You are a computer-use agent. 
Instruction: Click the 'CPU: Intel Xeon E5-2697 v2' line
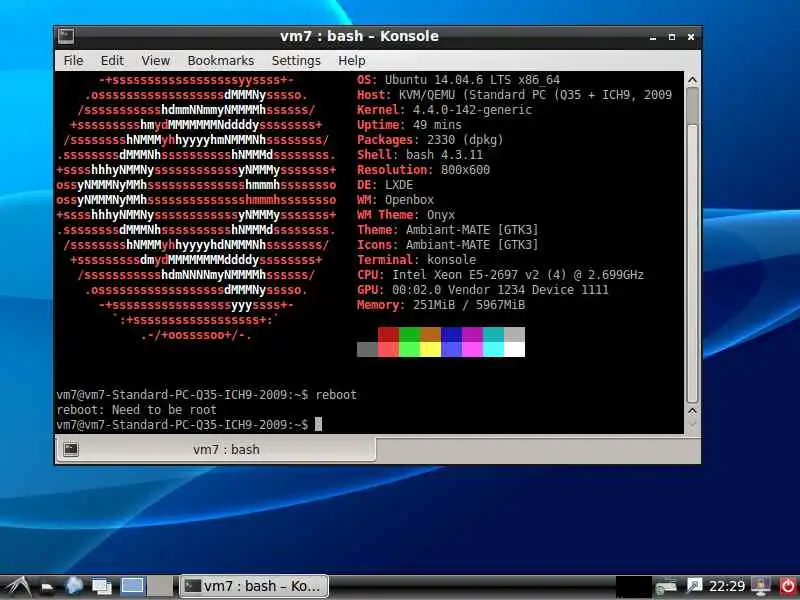point(501,275)
